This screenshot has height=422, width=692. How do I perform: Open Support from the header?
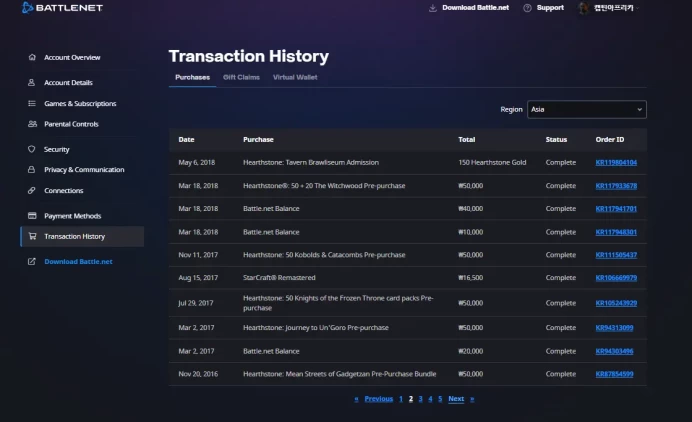(x=550, y=8)
